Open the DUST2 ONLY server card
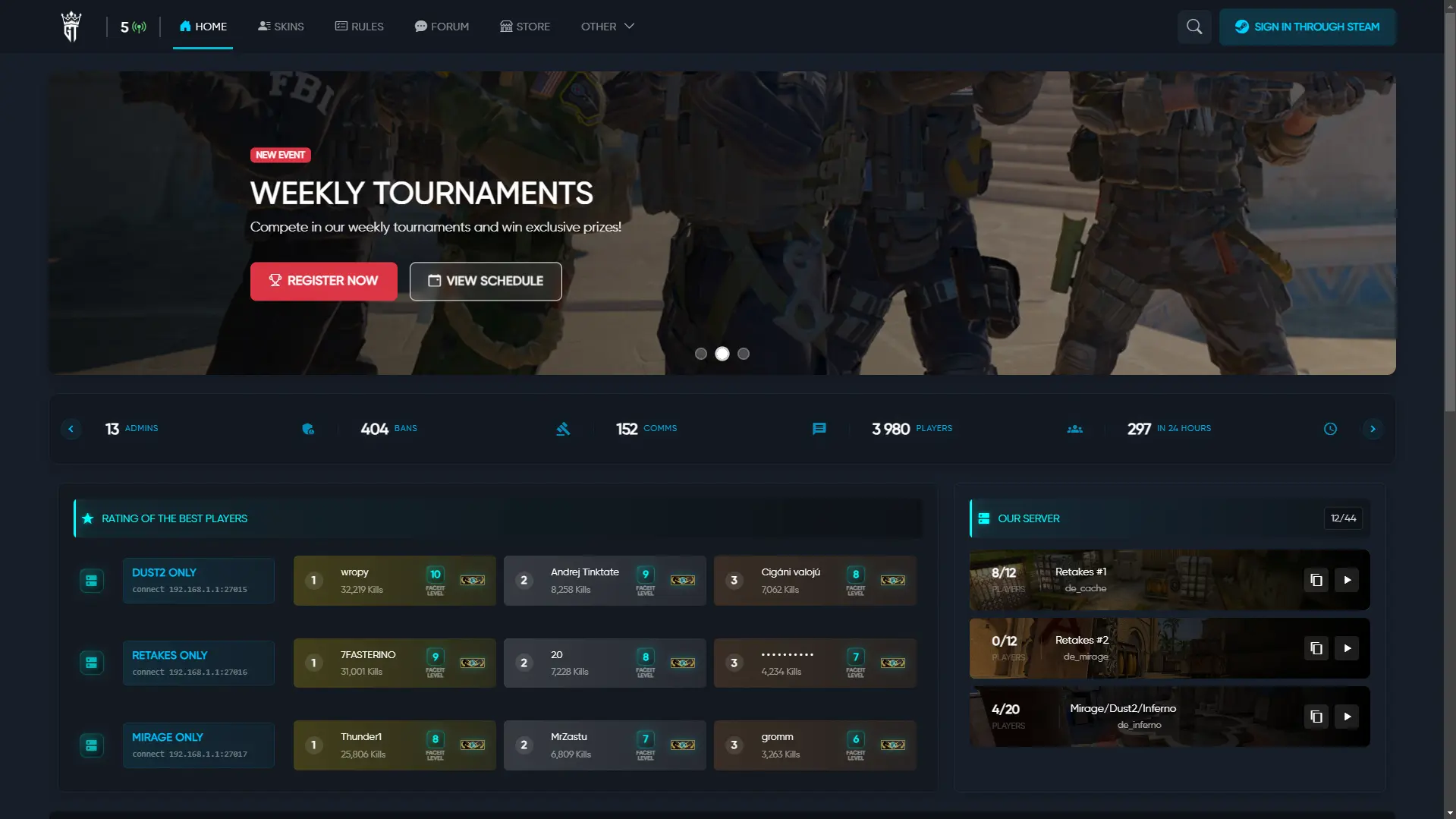The width and height of the screenshot is (1456, 819). pos(199,581)
